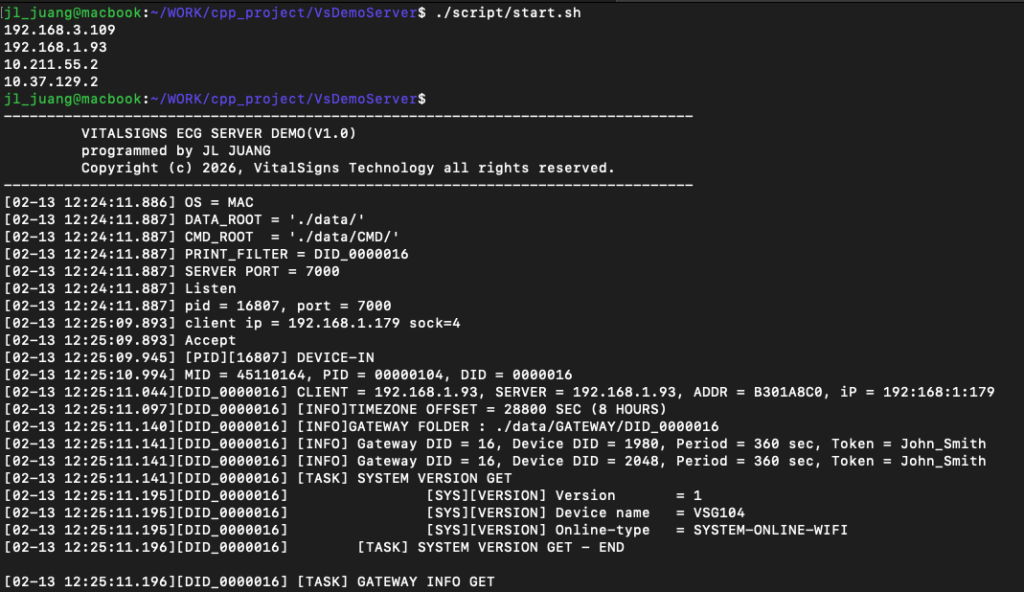Image resolution: width=1024 pixels, height=592 pixels.
Task: Click the Copyright VitalSigns Technology notice
Action: click(348, 167)
